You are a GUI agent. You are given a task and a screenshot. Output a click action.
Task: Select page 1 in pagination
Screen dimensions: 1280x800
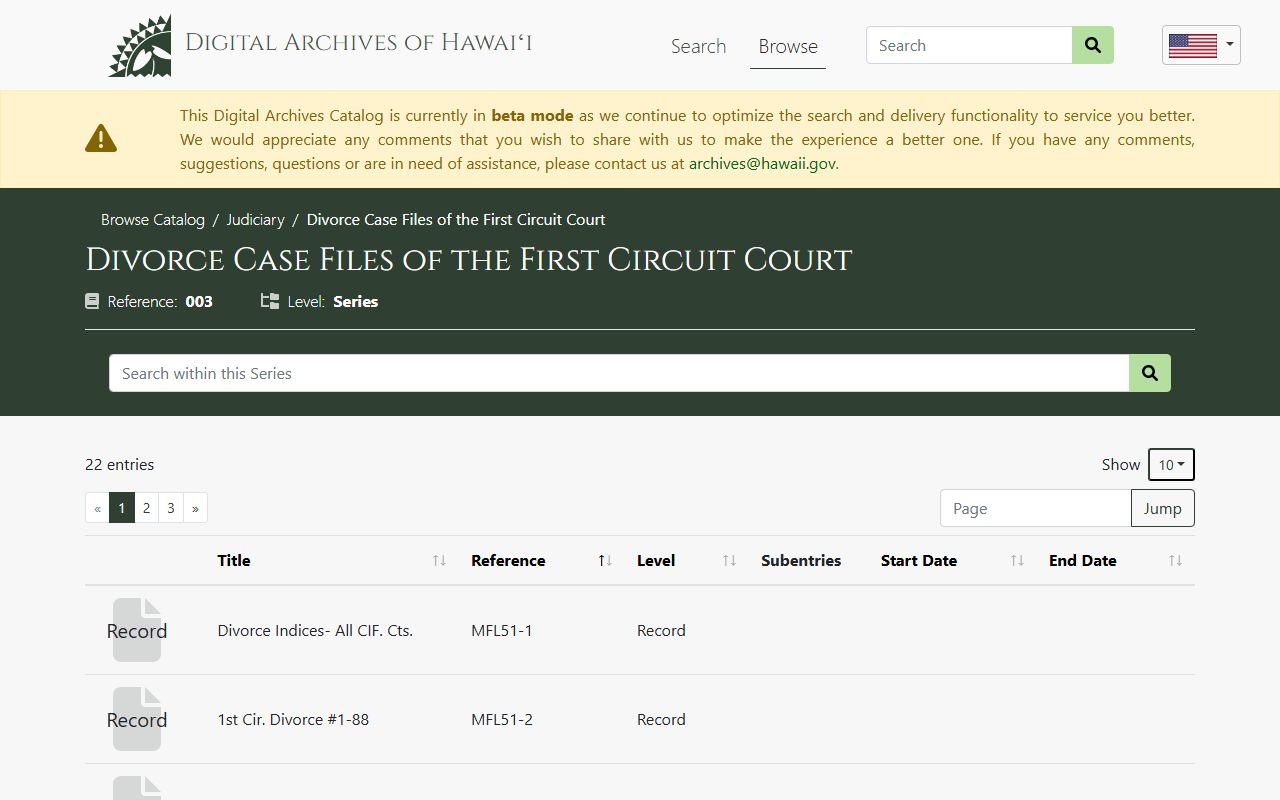click(x=122, y=508)
